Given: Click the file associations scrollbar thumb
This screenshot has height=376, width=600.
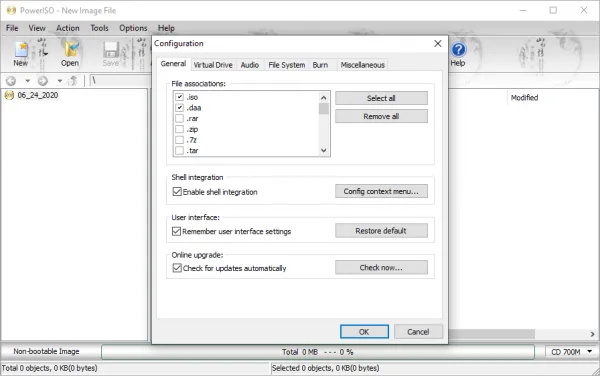Looking at the screenshot, I should pyautogui.click(x=324, y=109).
